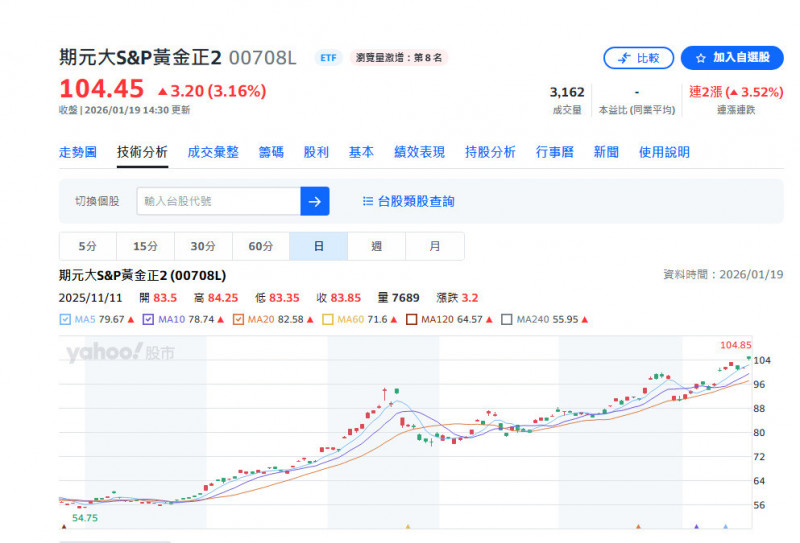View the 績效表現 tab
Image resolution: width=800 pixels, height=543 pixels.
pyautogui.click(x=419, y=152)
